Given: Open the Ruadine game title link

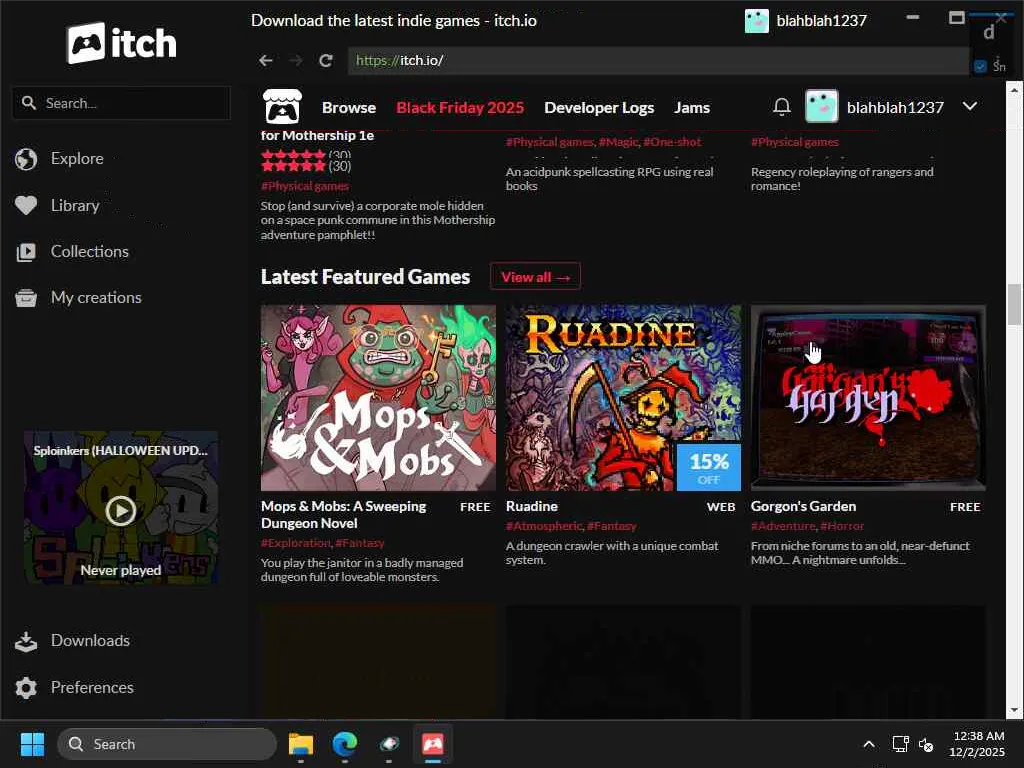Looking at the screenshot, I should coord(532,507).
